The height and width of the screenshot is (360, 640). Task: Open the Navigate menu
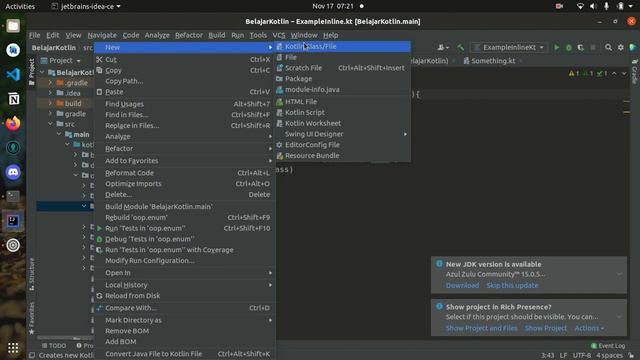point(102,35)
